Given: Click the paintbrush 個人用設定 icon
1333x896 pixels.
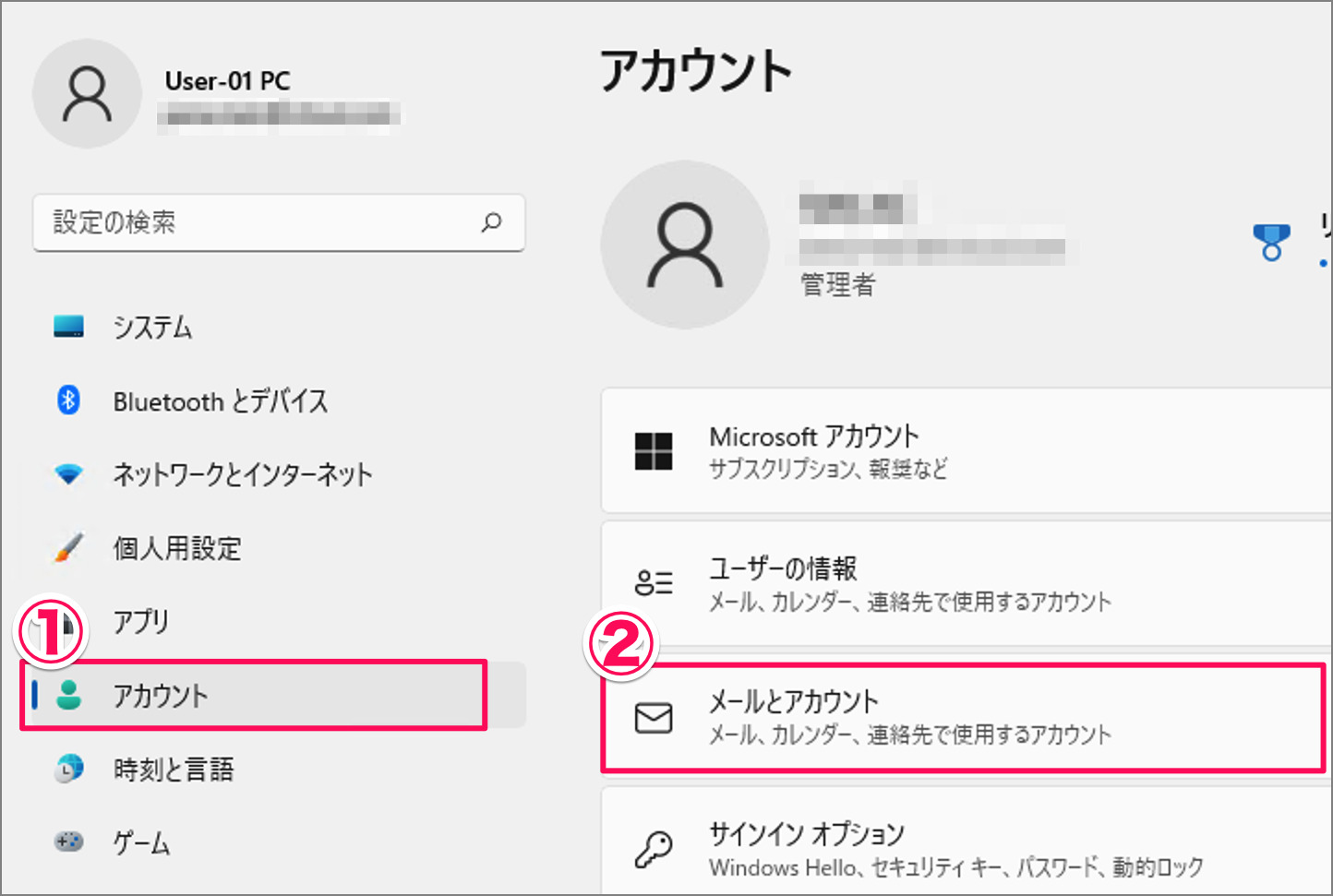Looking at the screenshot, I should tap(68, 547).
